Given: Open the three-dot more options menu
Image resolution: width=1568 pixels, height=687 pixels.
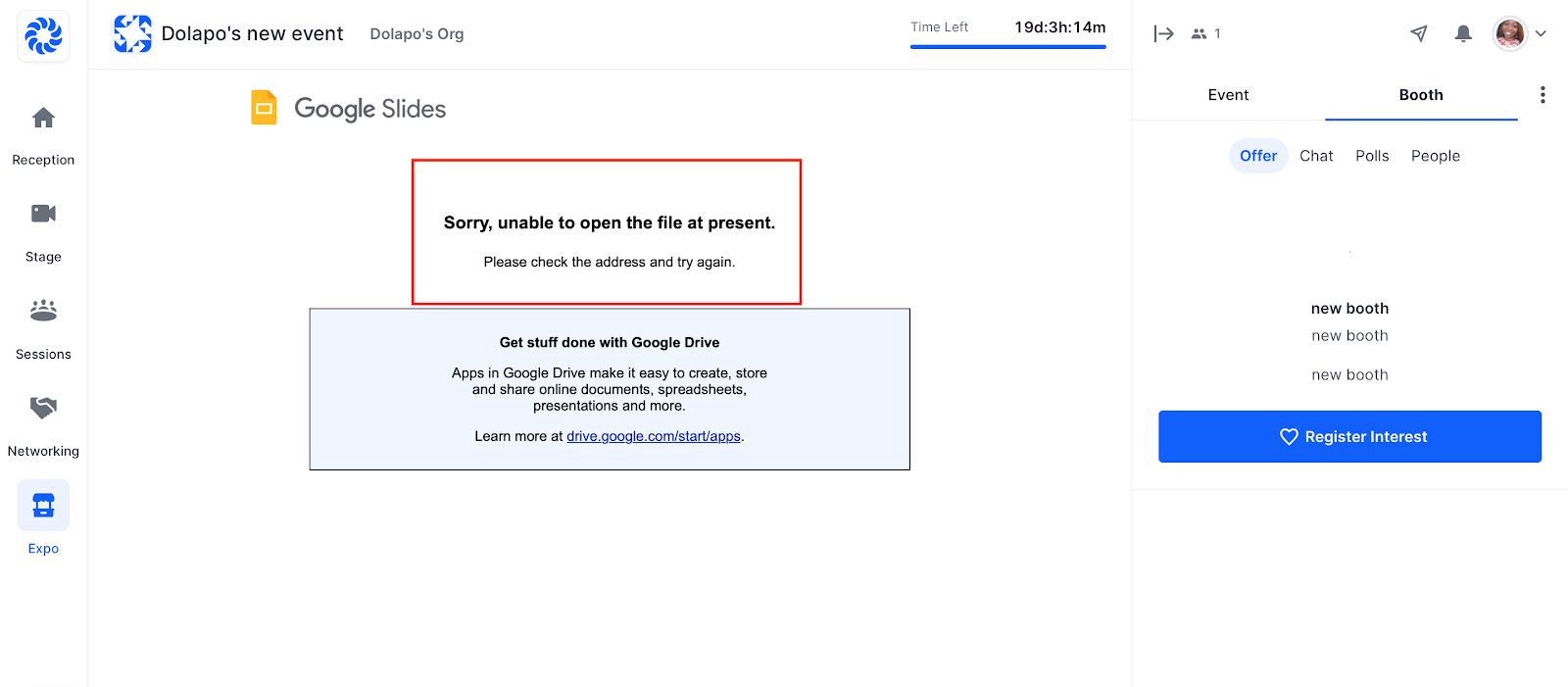Looking at the screenshot, I should tap(1543, 95).
